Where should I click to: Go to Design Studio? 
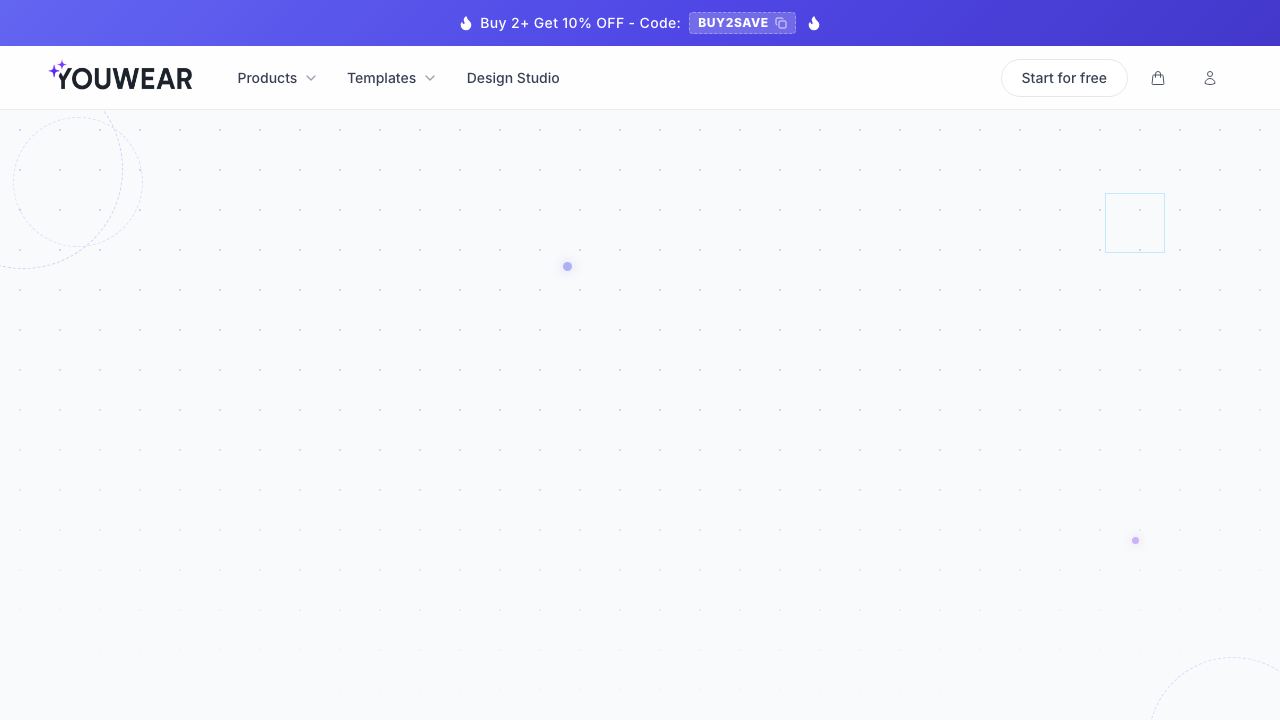513,78
